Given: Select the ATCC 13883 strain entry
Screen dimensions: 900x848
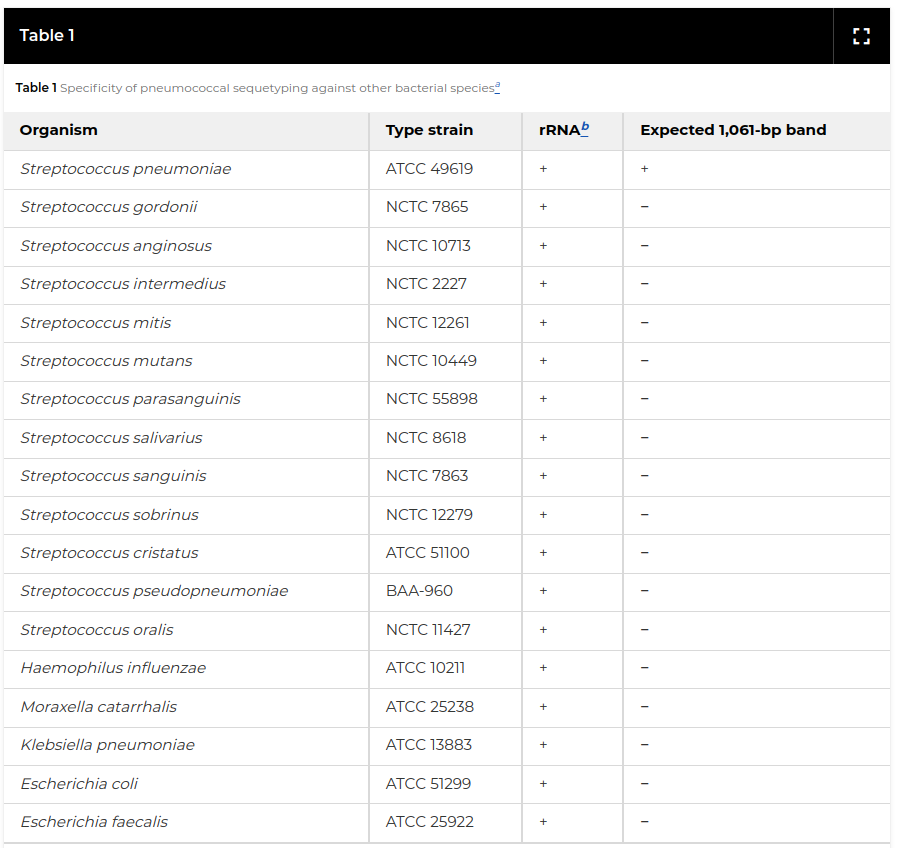Looking at the screenshot, I should point(429,745).
